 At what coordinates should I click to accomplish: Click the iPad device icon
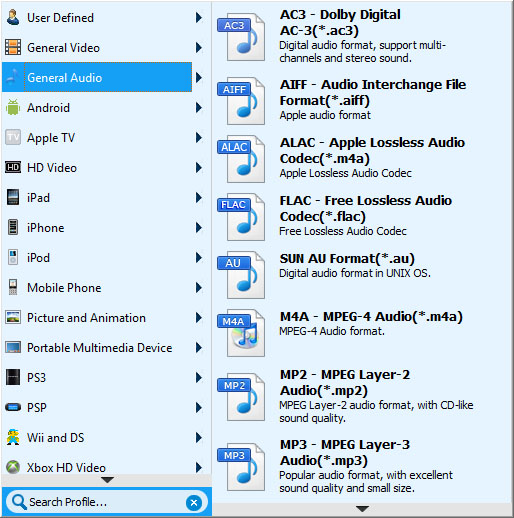[x=13, y=197]
